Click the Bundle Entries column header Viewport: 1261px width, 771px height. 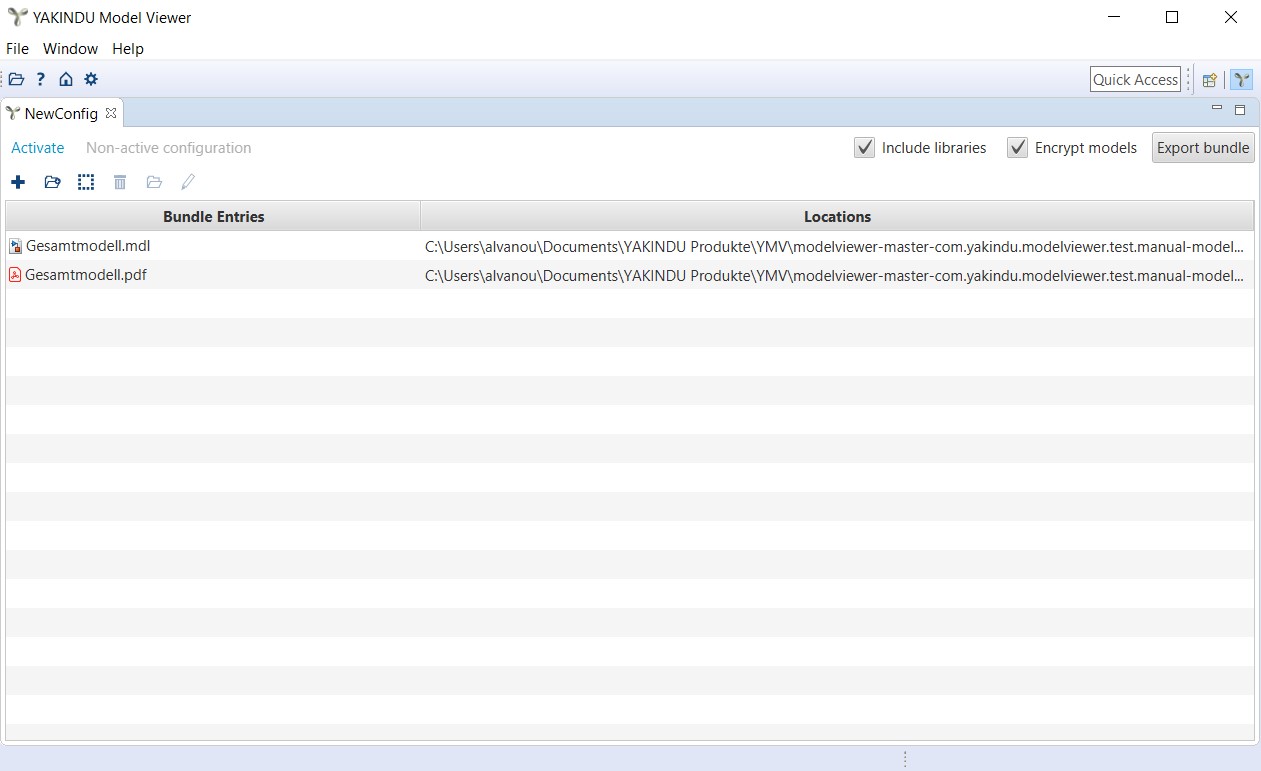pos(213,216)
